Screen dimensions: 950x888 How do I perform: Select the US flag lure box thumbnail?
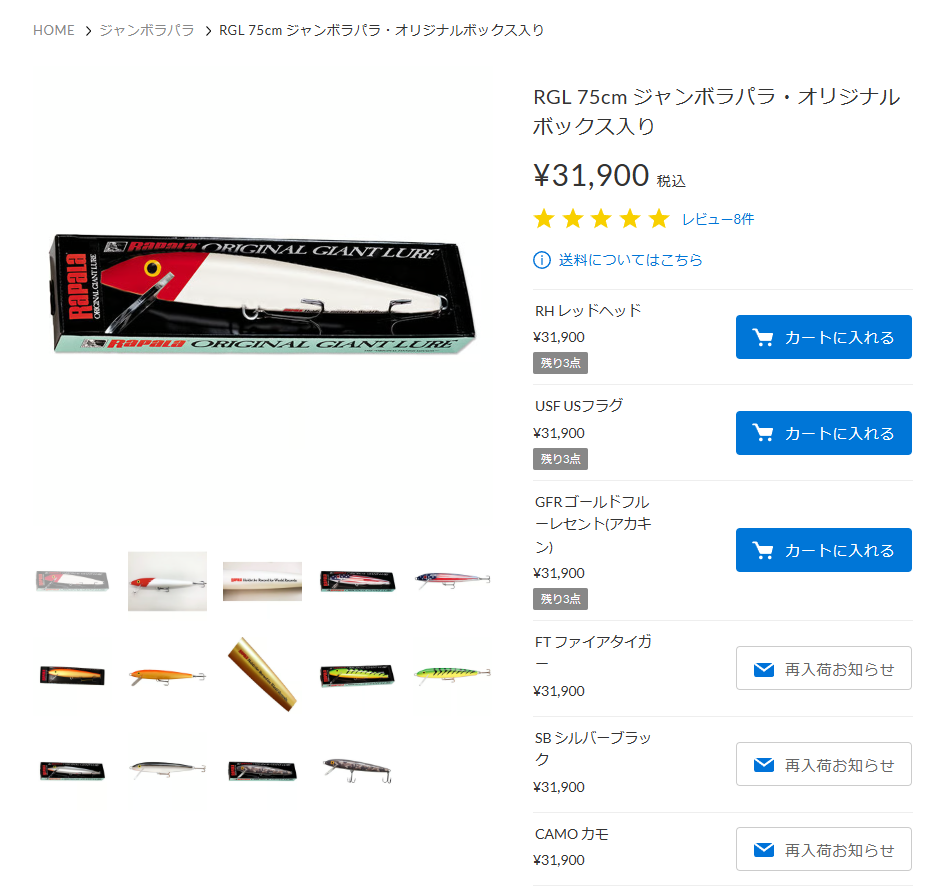(357, 581)
